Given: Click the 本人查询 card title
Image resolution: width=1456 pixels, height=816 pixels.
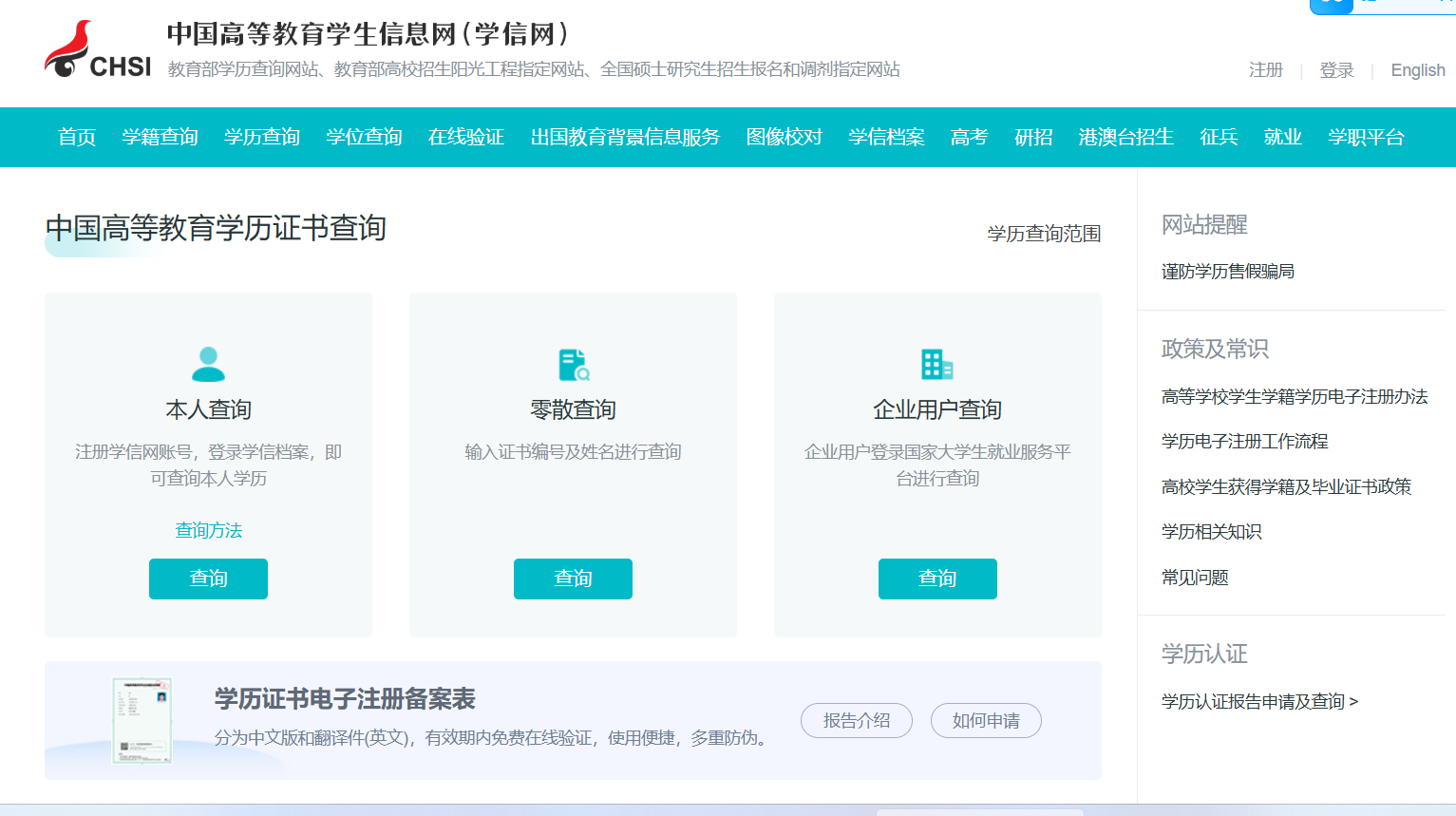Looking at the screenshot, I should click(208, 409).
